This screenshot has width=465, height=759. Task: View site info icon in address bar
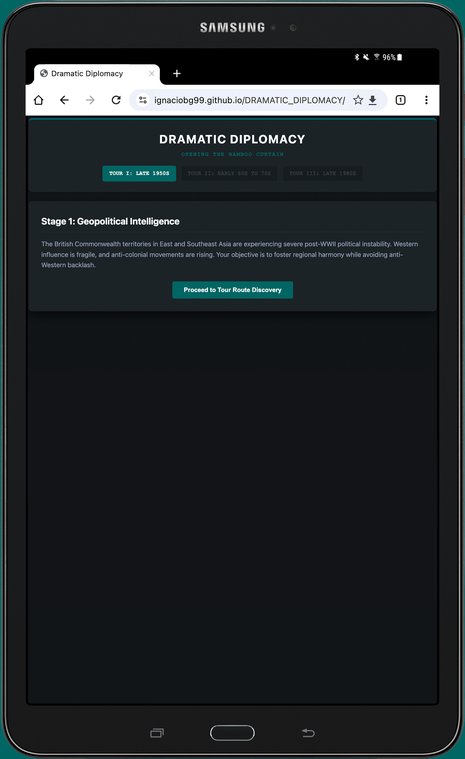(143, 100)
